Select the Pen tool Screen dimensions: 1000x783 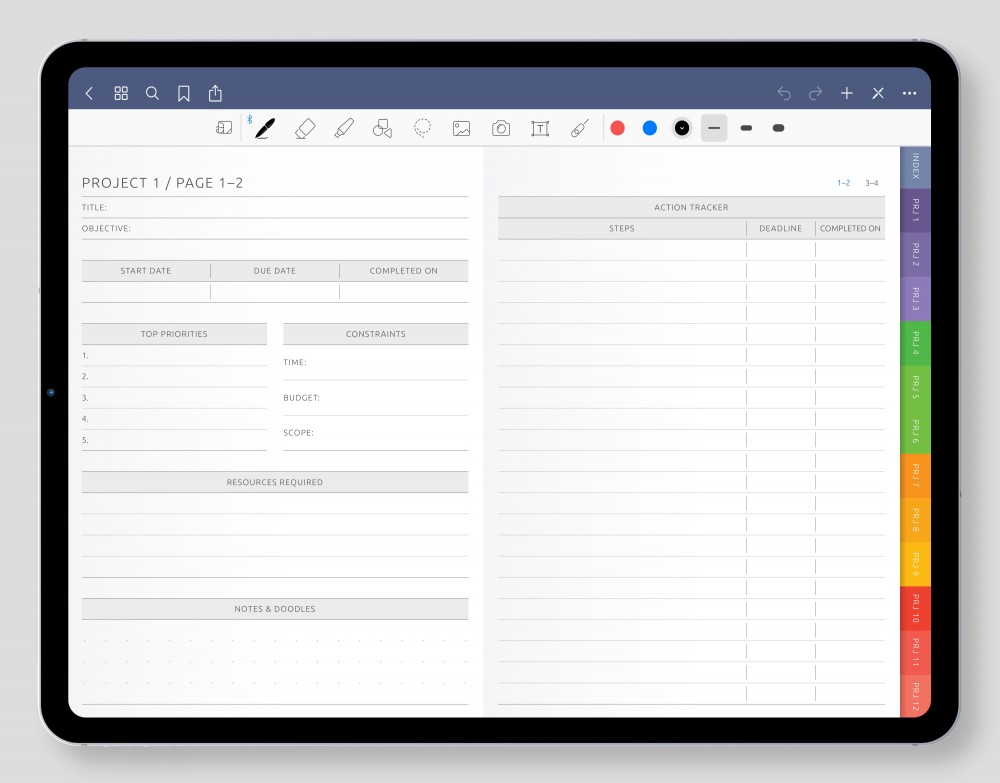click(x=265, y=128)
